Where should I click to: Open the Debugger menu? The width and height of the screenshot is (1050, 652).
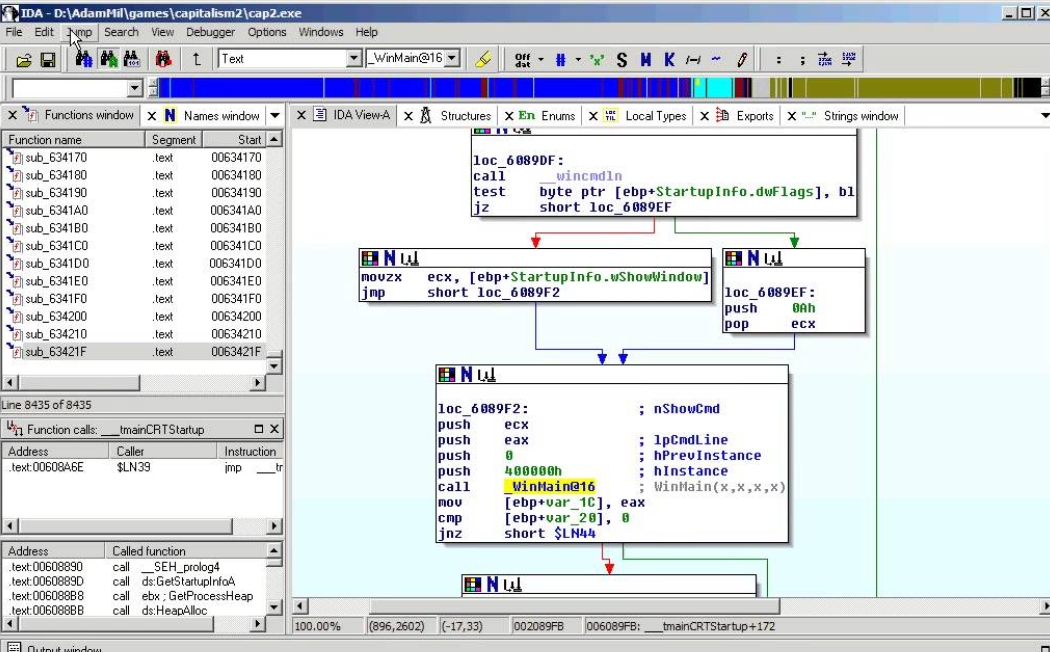click(x=210, y=32)
